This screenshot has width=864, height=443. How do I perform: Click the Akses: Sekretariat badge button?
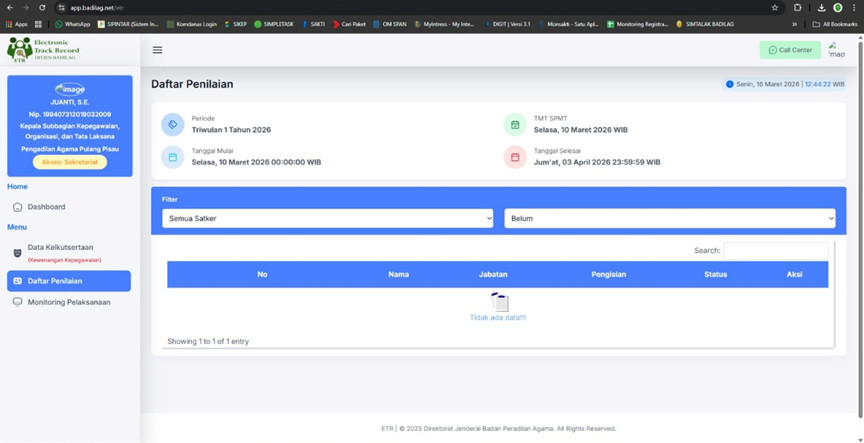pos(70,162)
